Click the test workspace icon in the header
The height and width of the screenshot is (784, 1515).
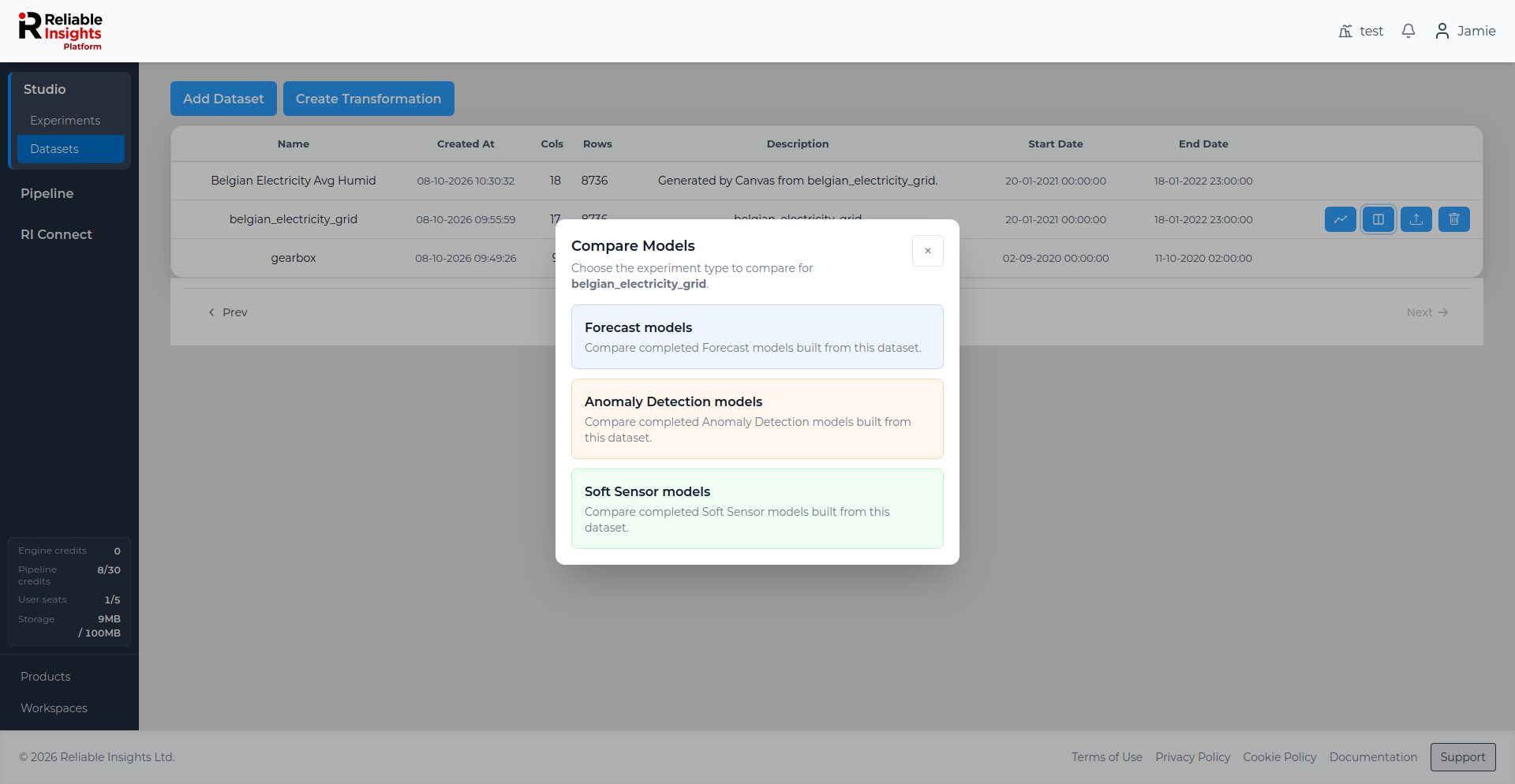pyautogui.click(x=1345, y=31)
